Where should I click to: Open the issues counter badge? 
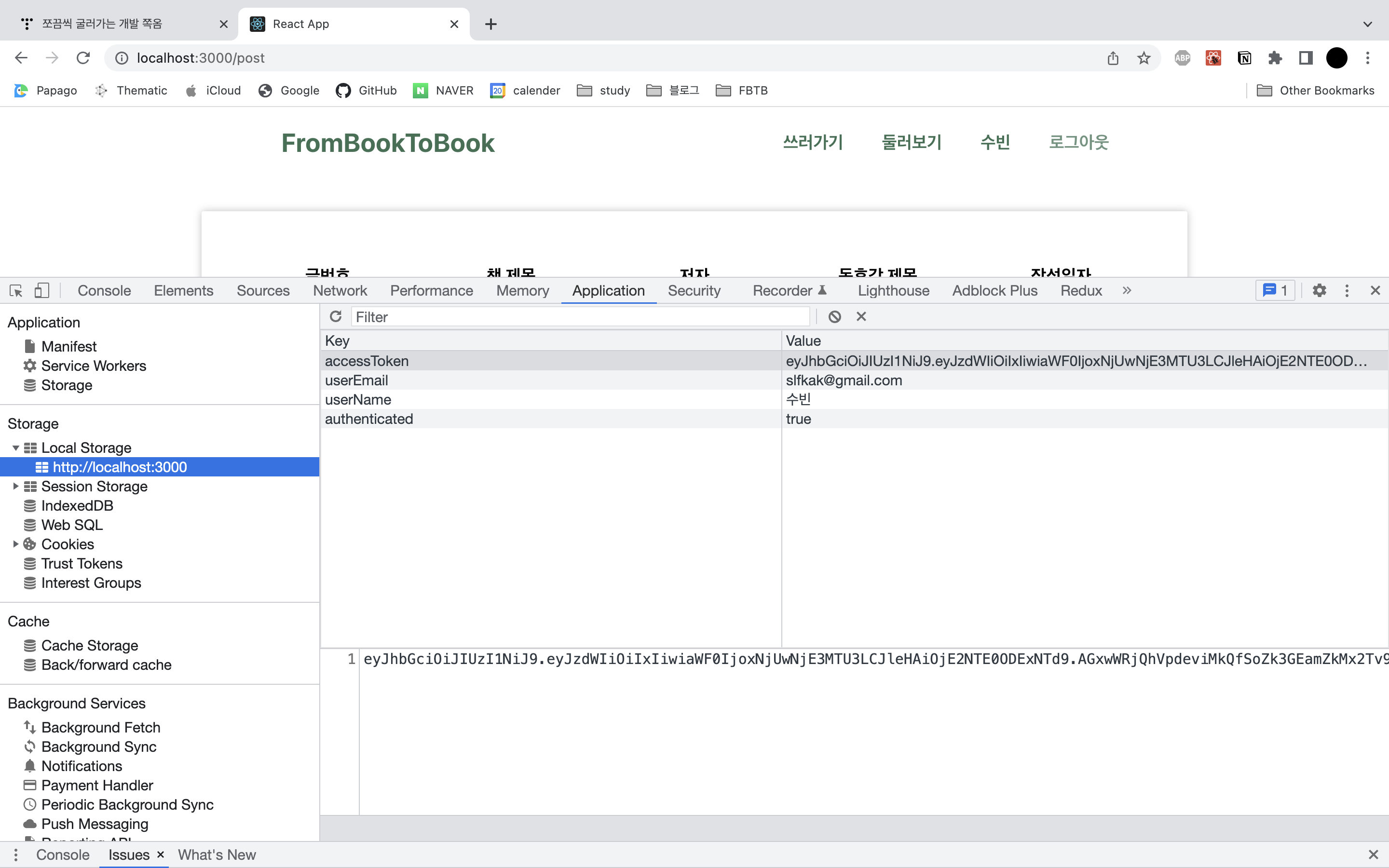point(1275,290)
